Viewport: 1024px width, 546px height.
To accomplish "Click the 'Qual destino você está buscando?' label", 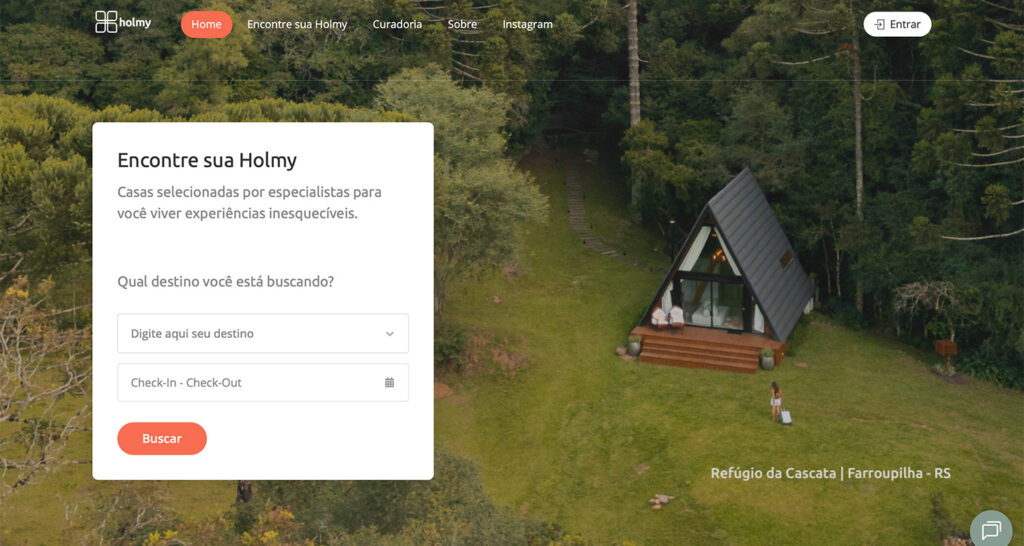I will point(225,281).
